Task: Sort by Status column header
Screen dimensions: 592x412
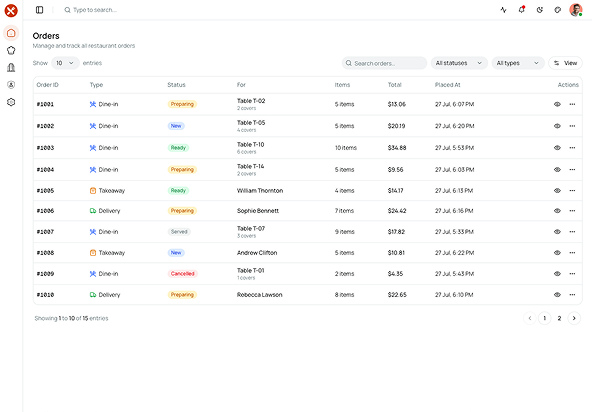Action: [x=176, y=85]
